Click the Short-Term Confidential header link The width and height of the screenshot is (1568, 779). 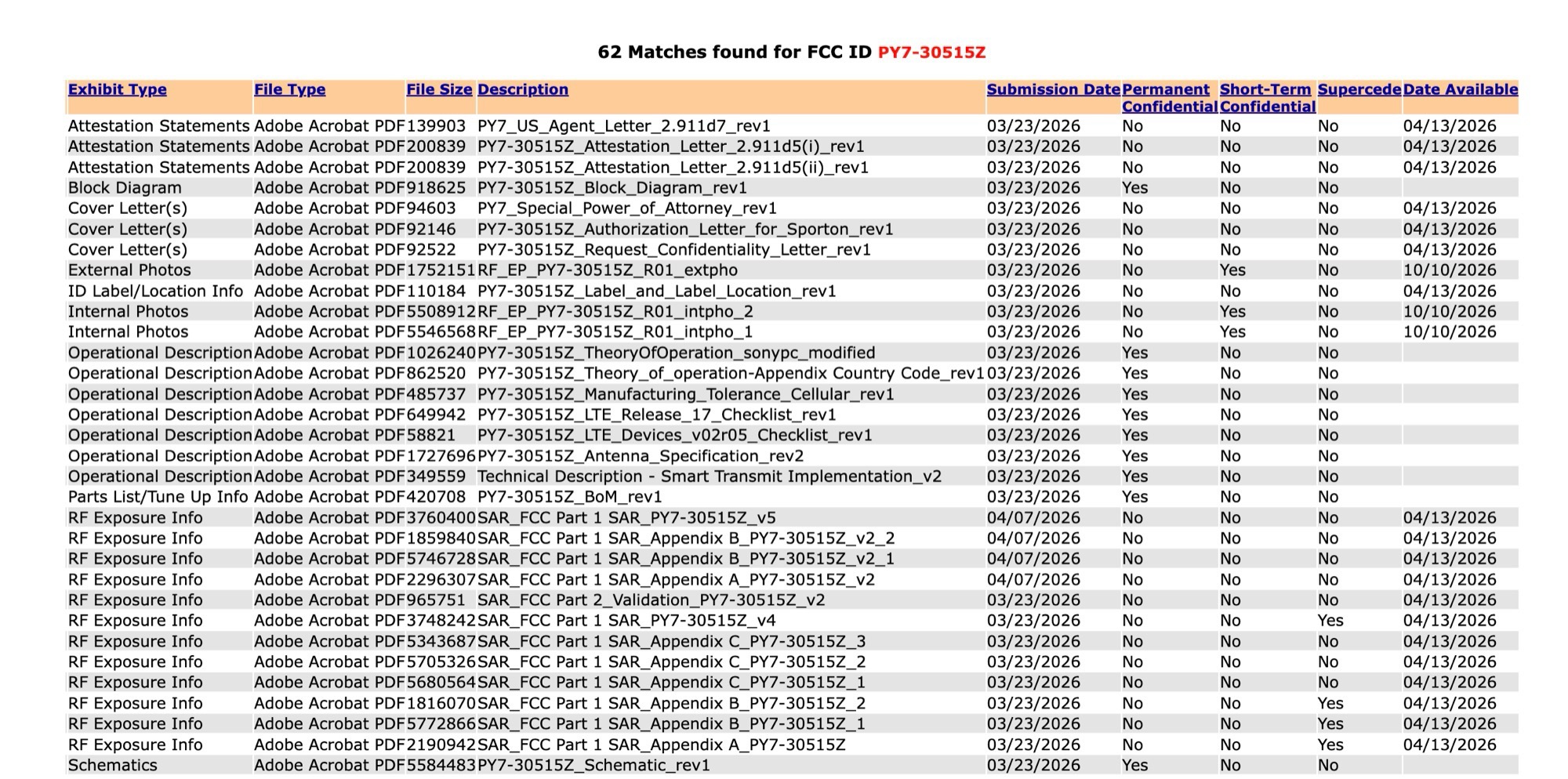pyautogui.click(x=1267, y=98)
